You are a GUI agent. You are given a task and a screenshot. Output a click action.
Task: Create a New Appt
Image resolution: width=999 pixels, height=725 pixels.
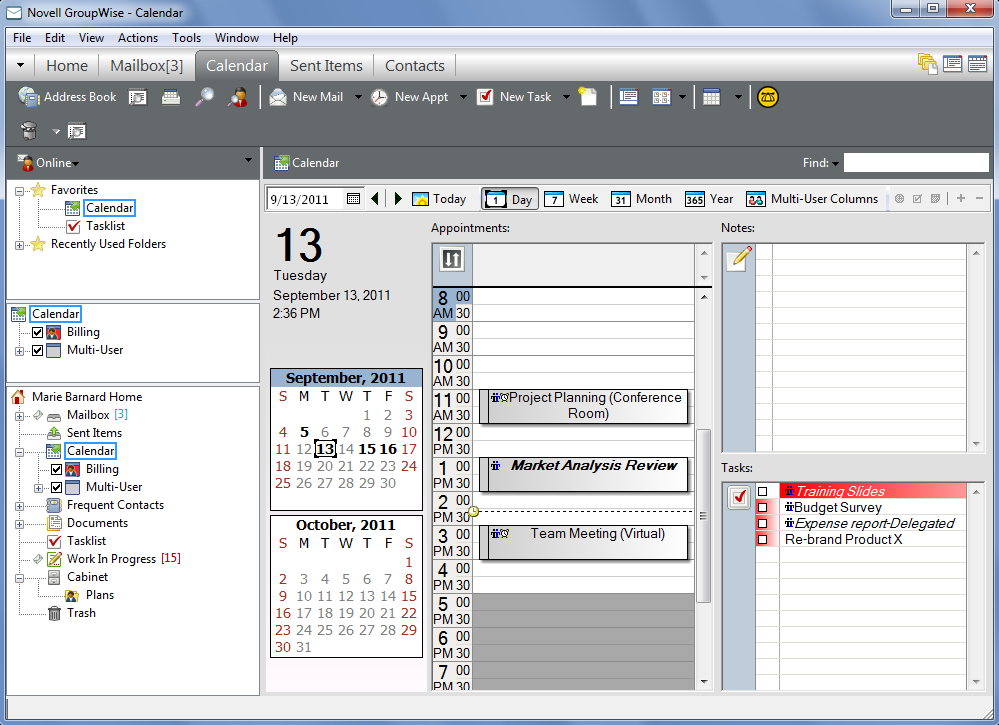(x=410, y=97)
